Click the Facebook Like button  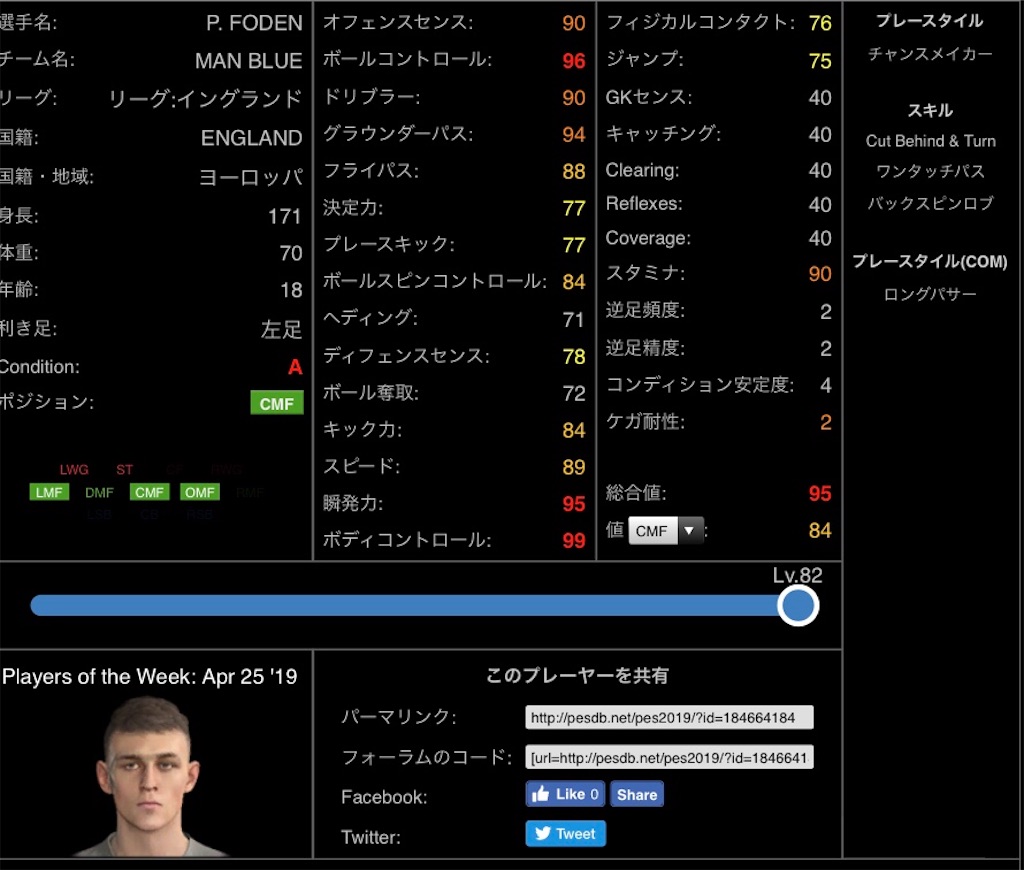[565, 794]
